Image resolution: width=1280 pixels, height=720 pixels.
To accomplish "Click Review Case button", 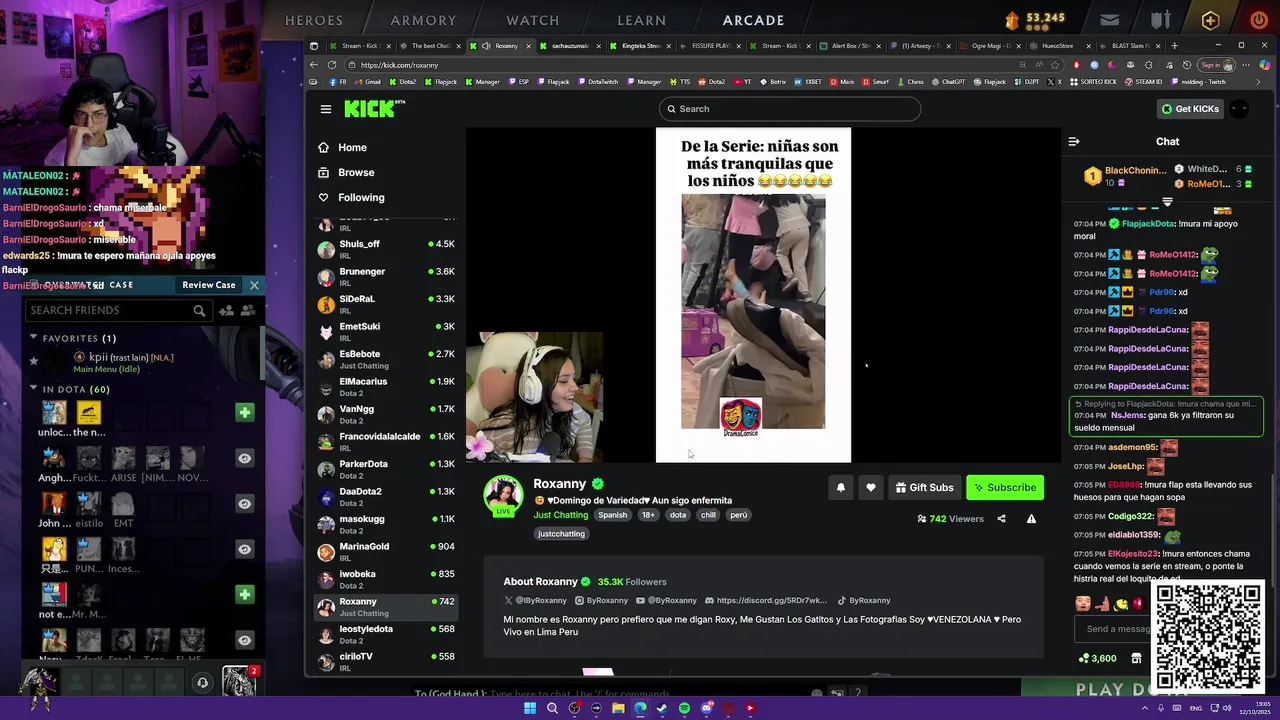I will tap(208, 285).
